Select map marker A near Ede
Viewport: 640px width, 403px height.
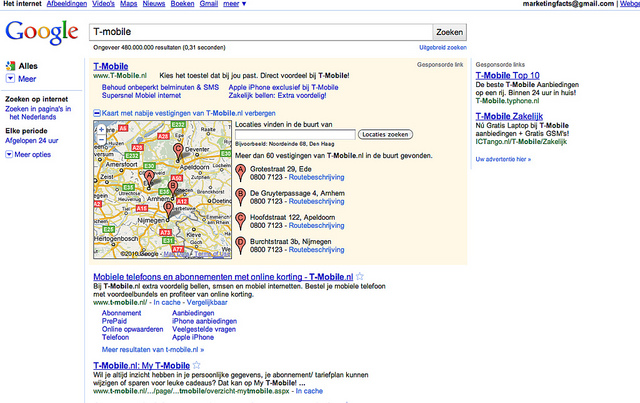149,179
